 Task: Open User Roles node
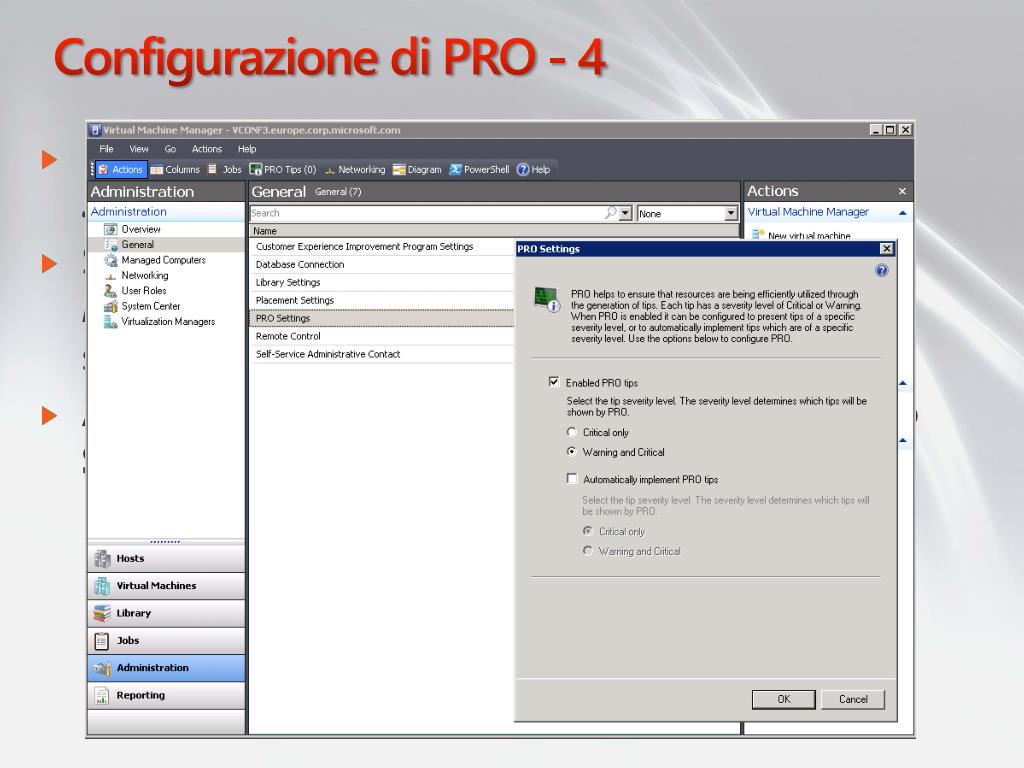135,291
